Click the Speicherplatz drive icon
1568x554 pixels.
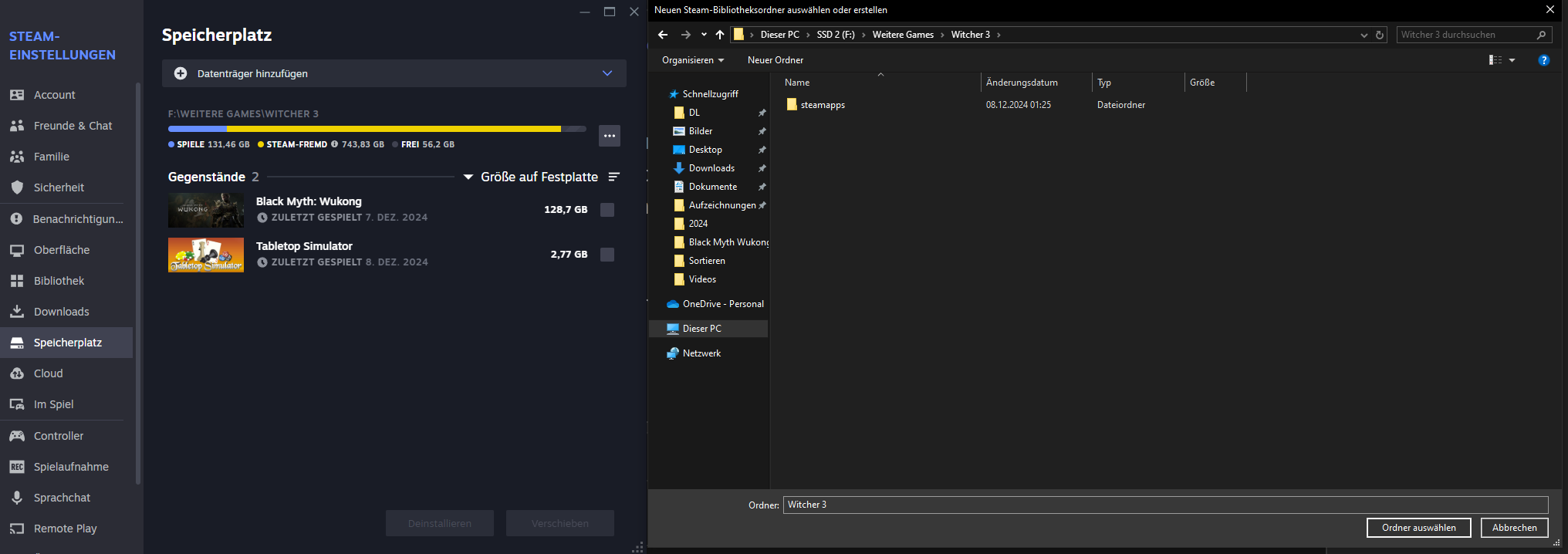click(x=17, y=343)
